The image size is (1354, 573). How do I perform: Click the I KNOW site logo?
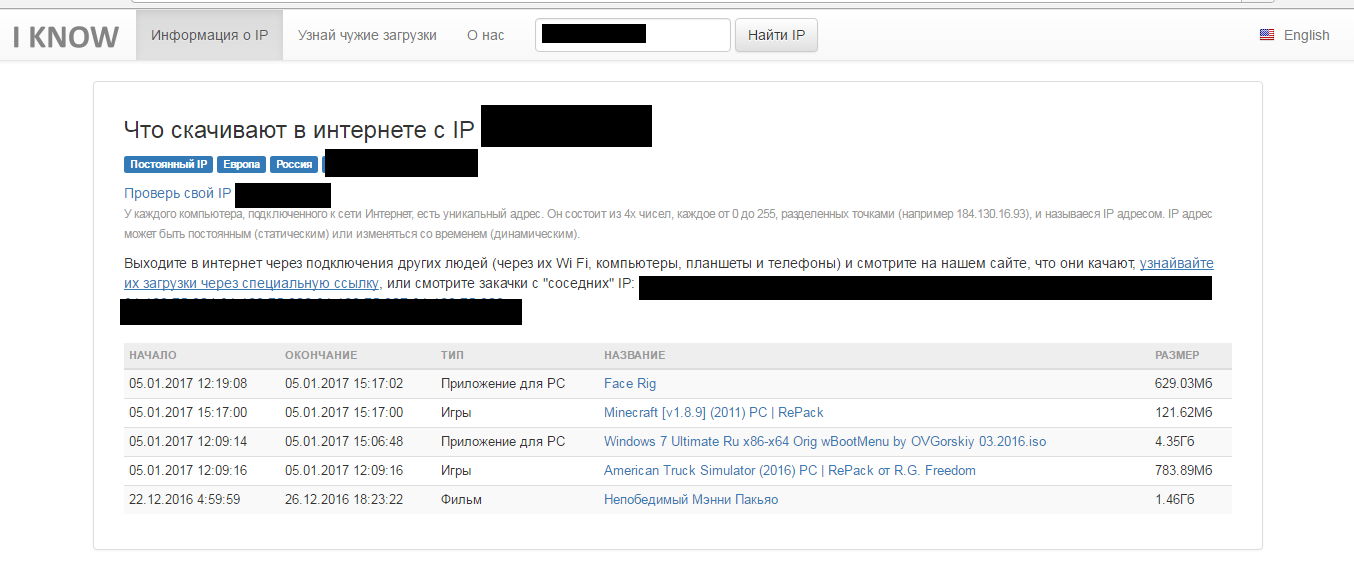pyautogui.click(x=66, y=36)
